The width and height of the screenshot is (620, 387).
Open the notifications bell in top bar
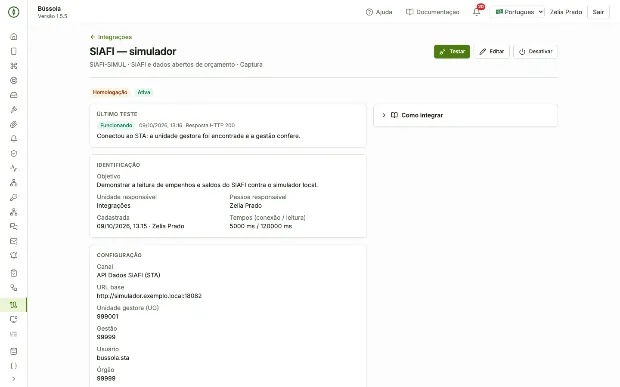click(x=476, y=12)
